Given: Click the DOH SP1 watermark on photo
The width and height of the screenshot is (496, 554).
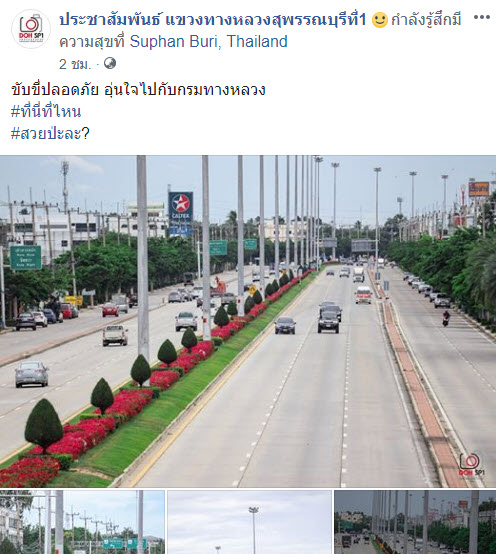Looking at the screenshot, I should tap(472, 465).
